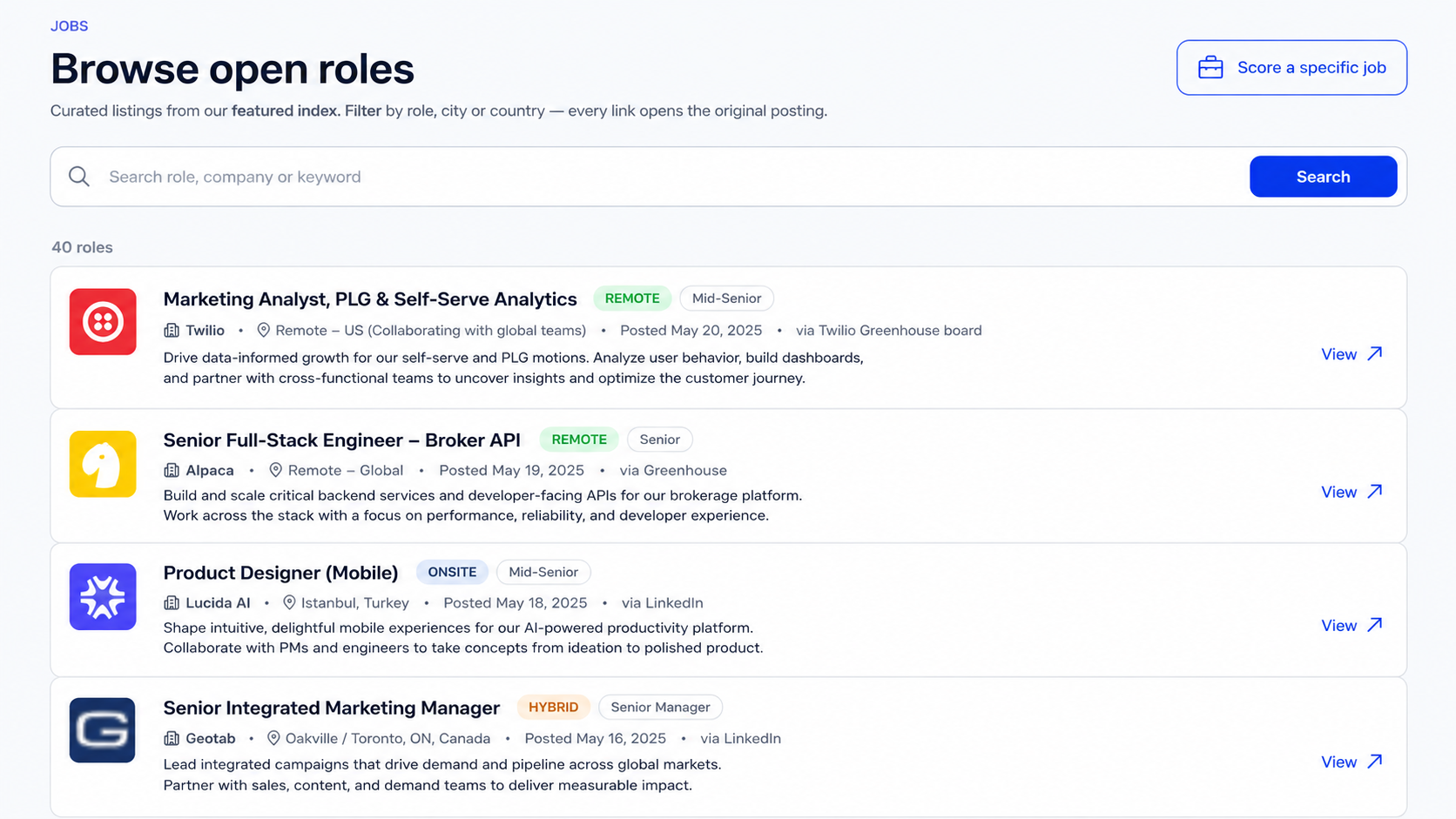Click 'via LinkedIn' text on Geotab
Screen dimensions: 1456x819
pos(740,739)
